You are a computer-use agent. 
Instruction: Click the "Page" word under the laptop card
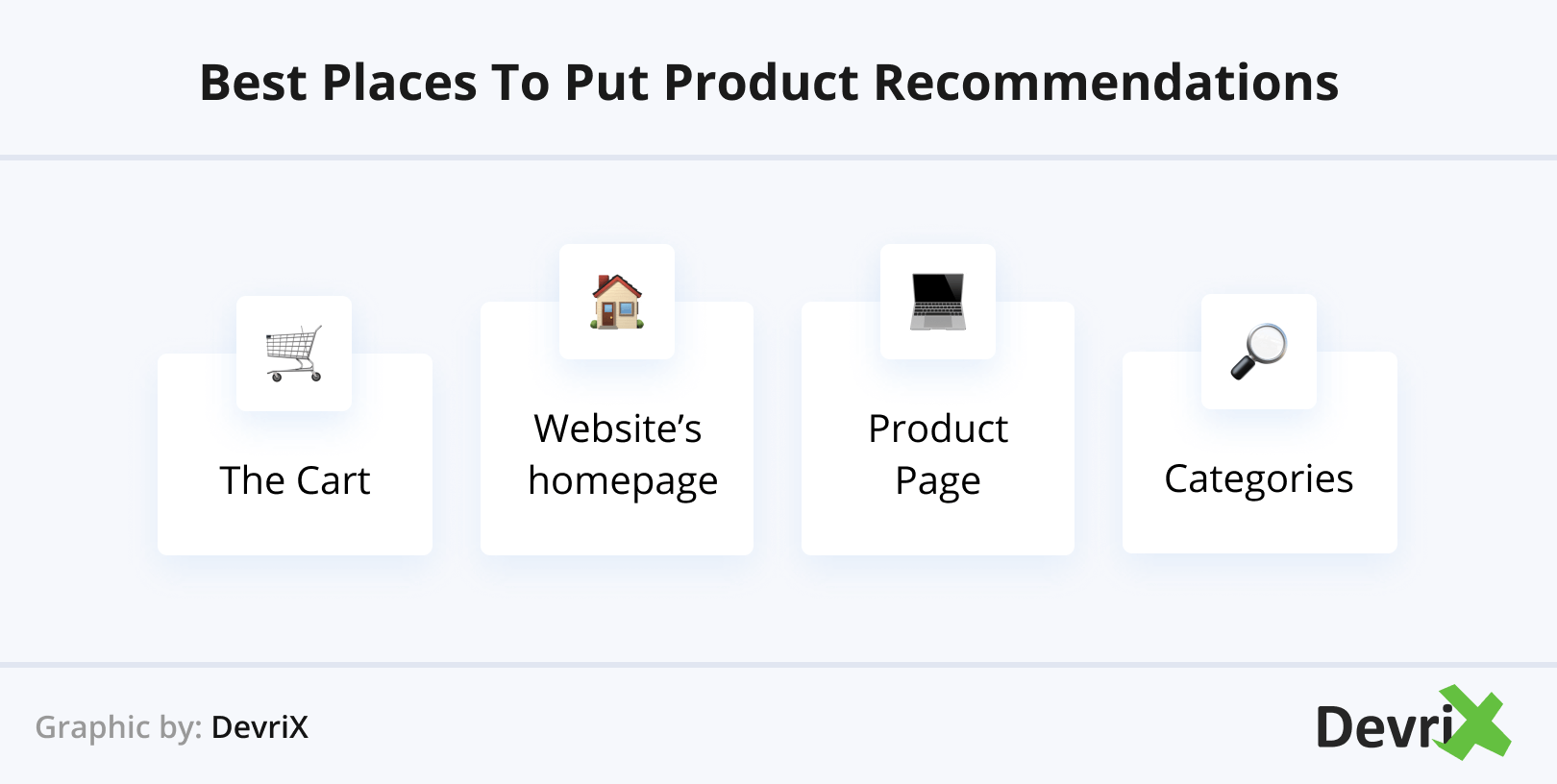(x=938, y=480)
